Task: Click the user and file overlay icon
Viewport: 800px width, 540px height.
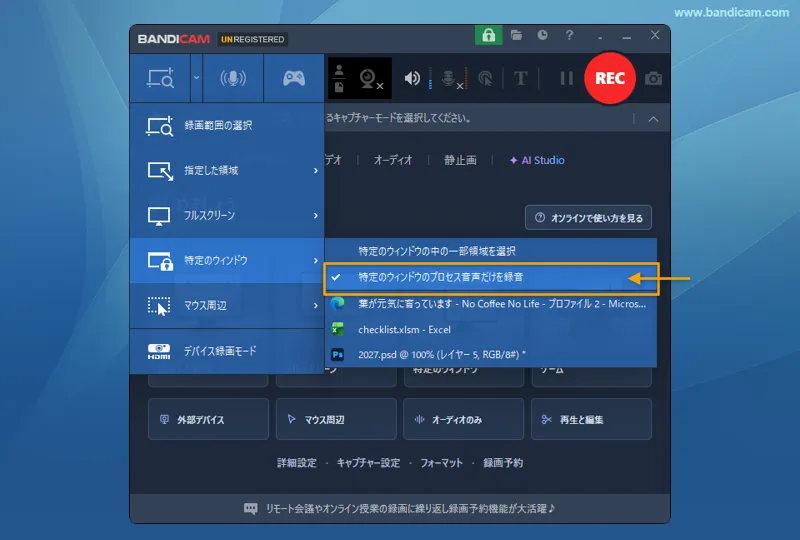Action: (339, 79)
